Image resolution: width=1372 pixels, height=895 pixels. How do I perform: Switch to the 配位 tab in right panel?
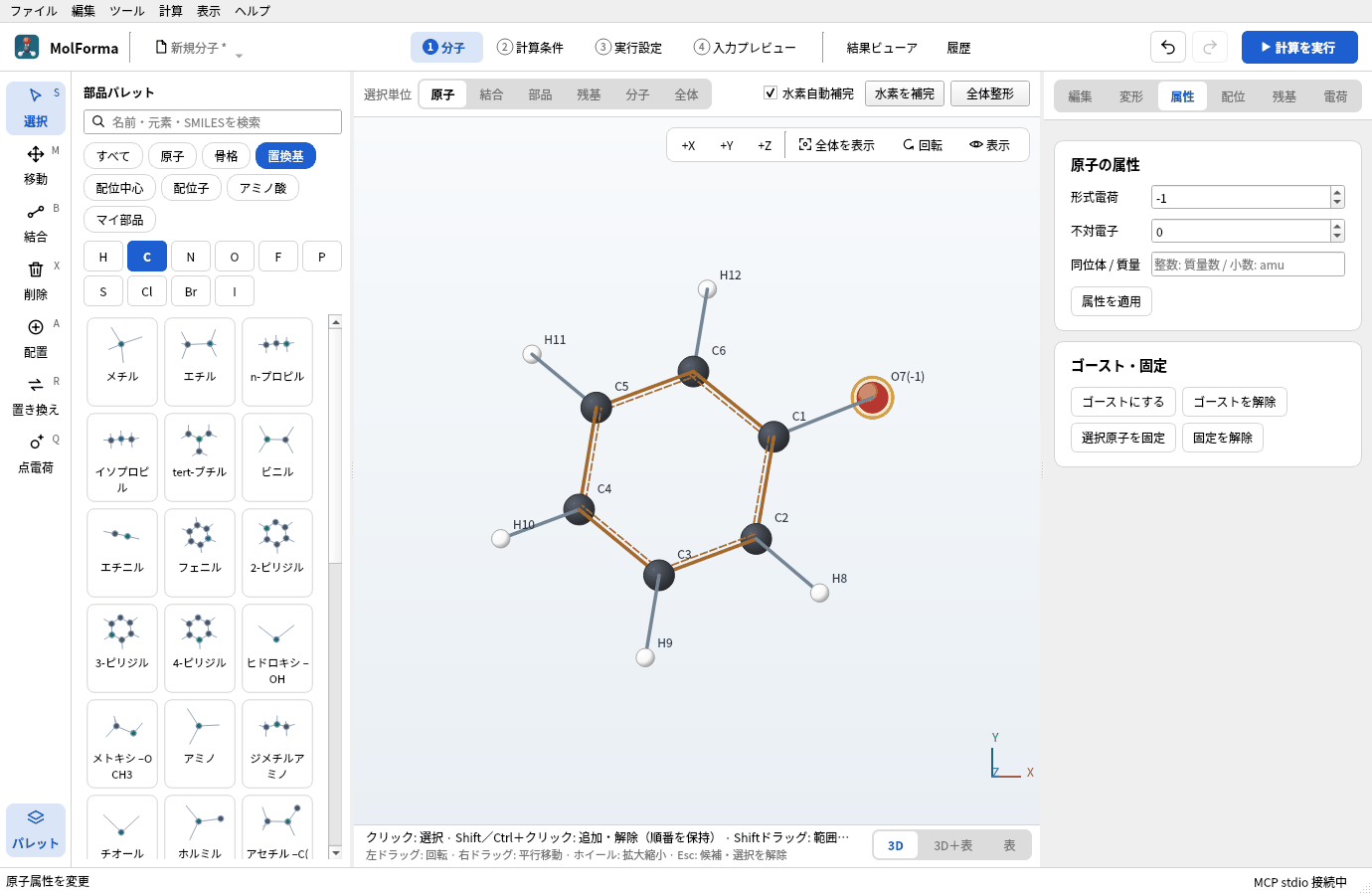pos(1233,96)
